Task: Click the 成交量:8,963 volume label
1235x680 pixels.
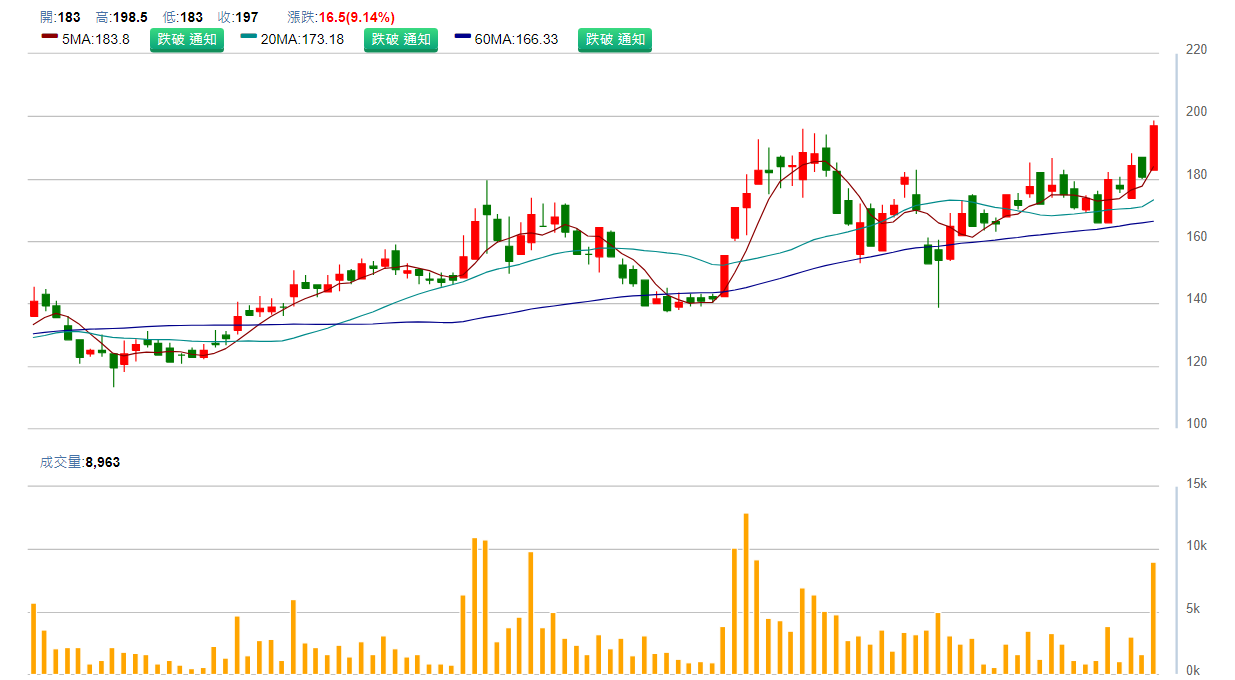Action: (80, 462)
